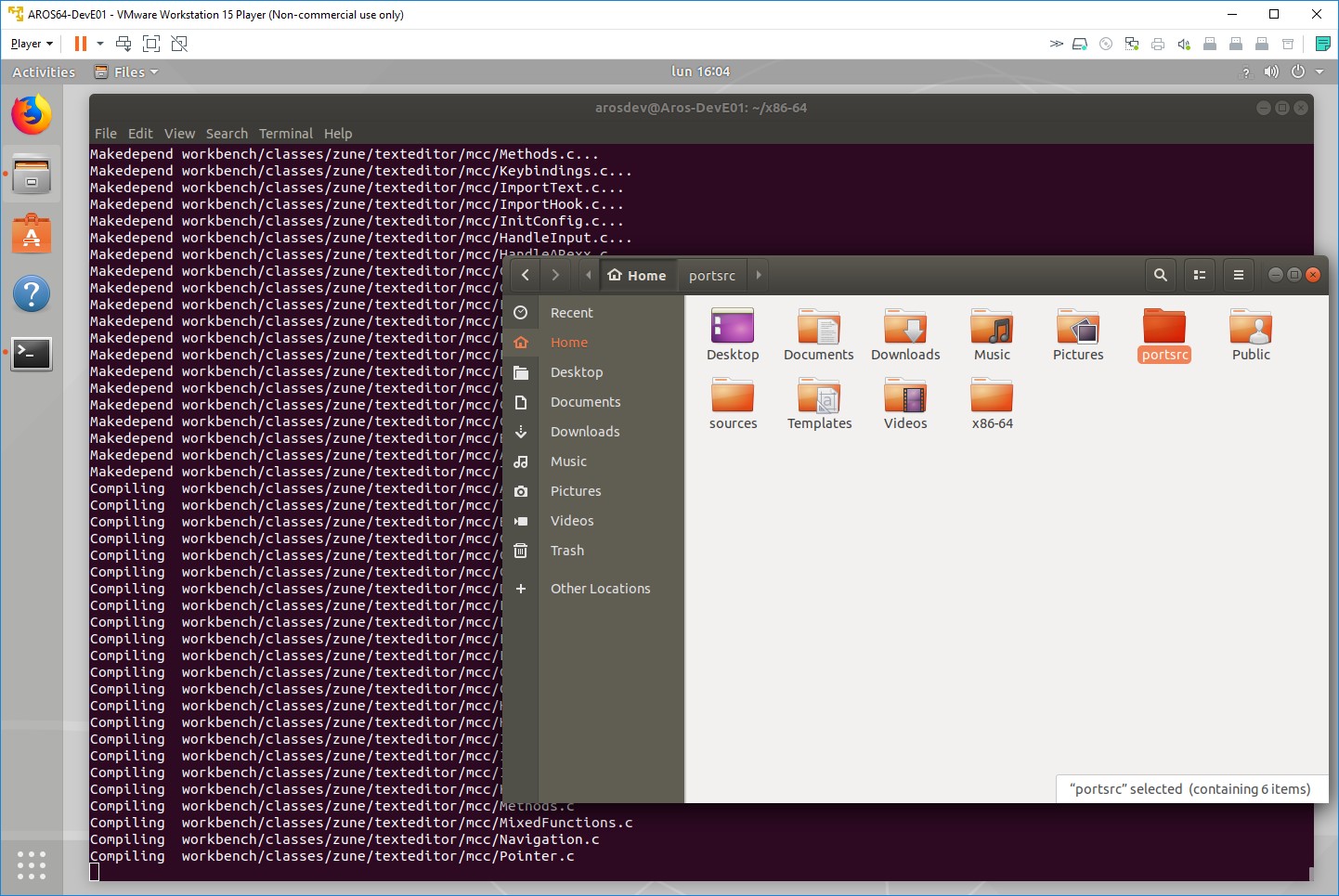Image resolution: width=1339 pixels, height=896 pixels.
Task: Click the chevron after portsrc in path bar
Action: point(759,275)
